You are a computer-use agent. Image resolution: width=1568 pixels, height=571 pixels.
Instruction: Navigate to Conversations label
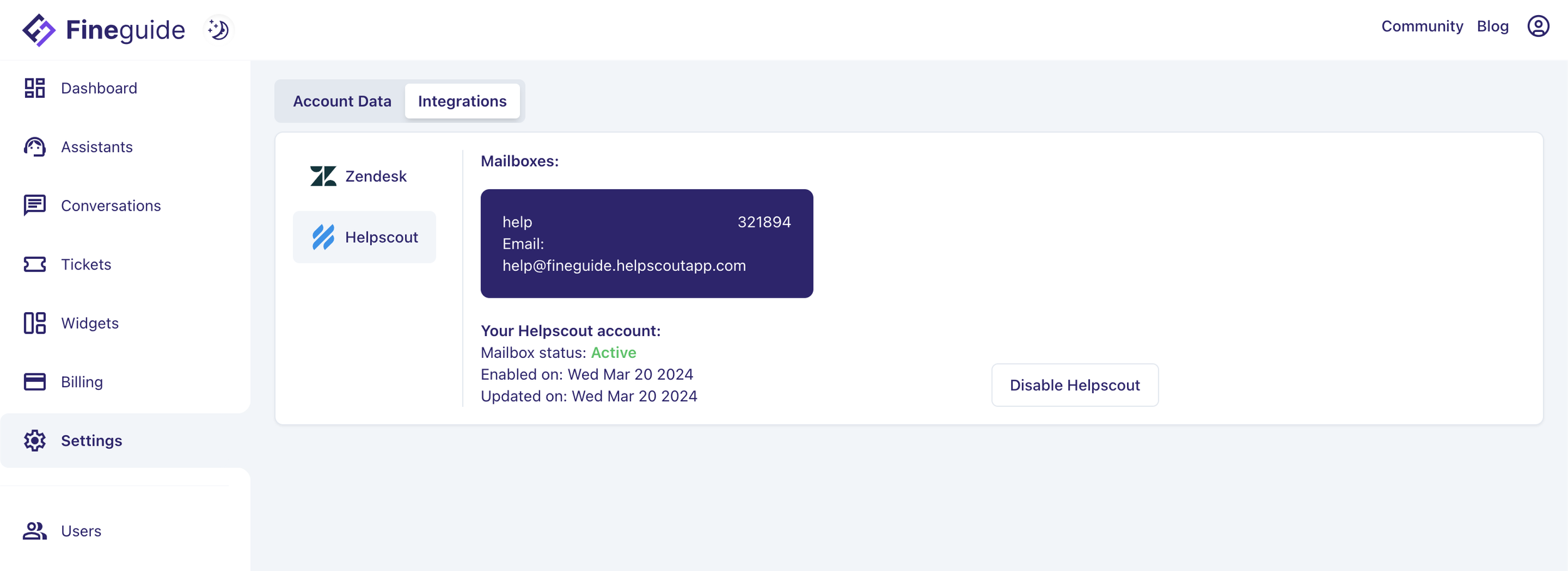[x=111, y=206]
